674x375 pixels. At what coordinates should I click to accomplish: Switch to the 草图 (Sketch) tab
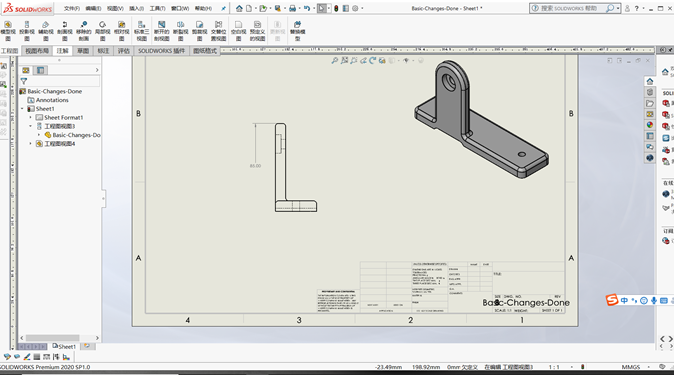point(83,51)
